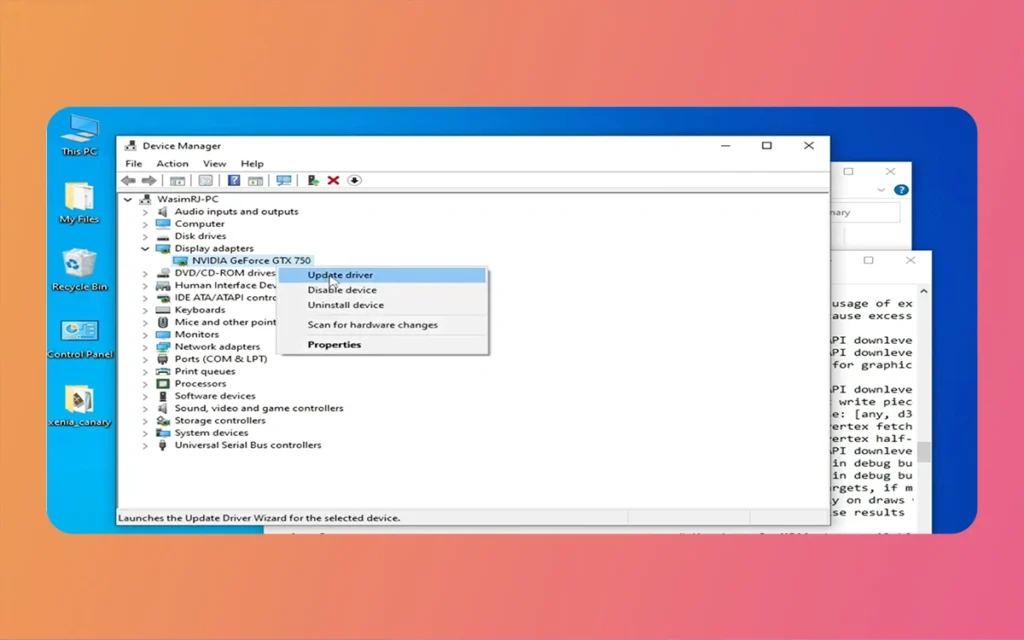Image resolution: width=1024 pixels, height=640 pixels.
Task: Click the red X uninstall device toolbar icon
Action: click(x=333, y=181)
